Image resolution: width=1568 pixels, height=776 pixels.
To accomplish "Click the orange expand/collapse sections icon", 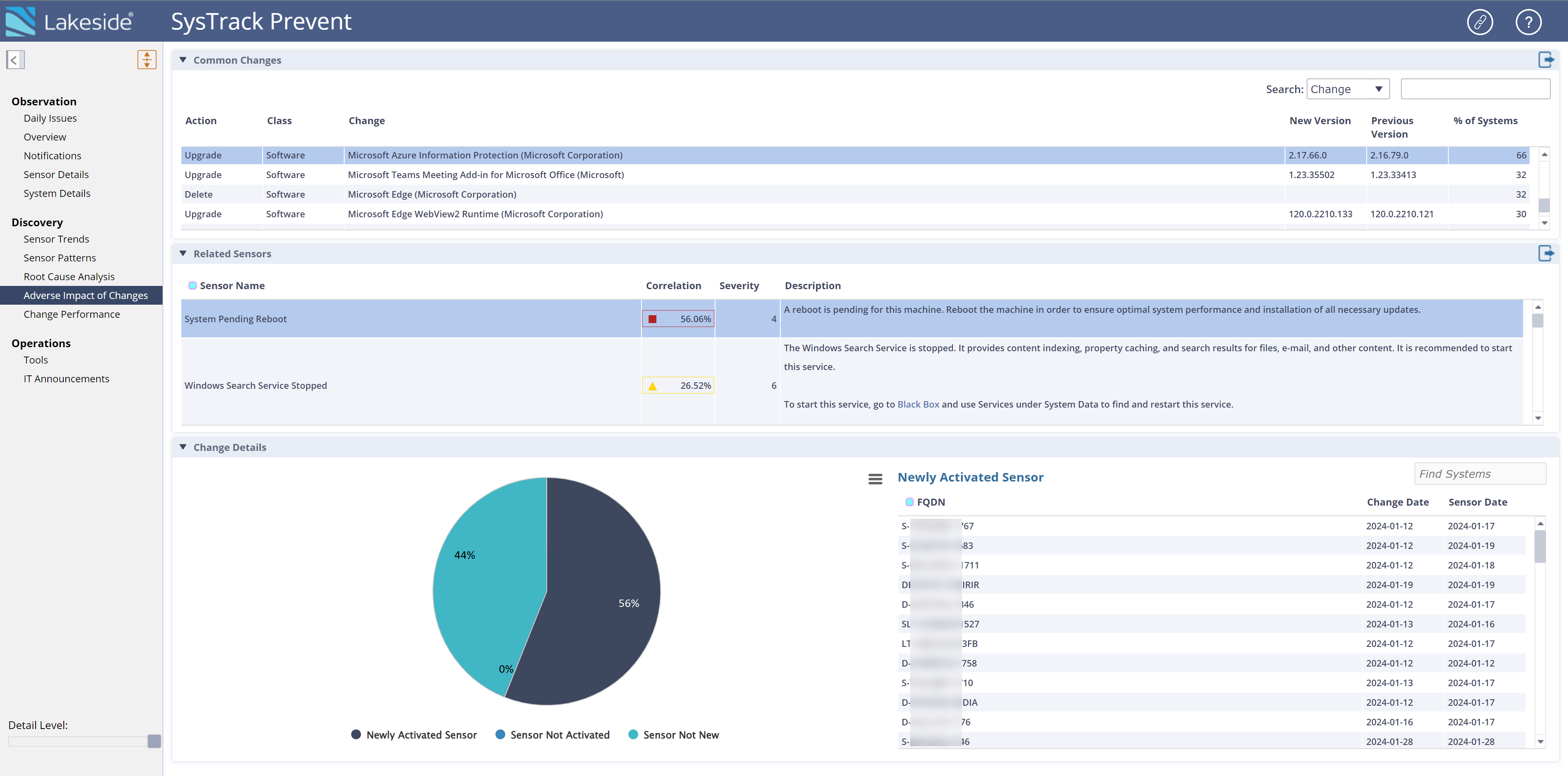I will 147,60.
